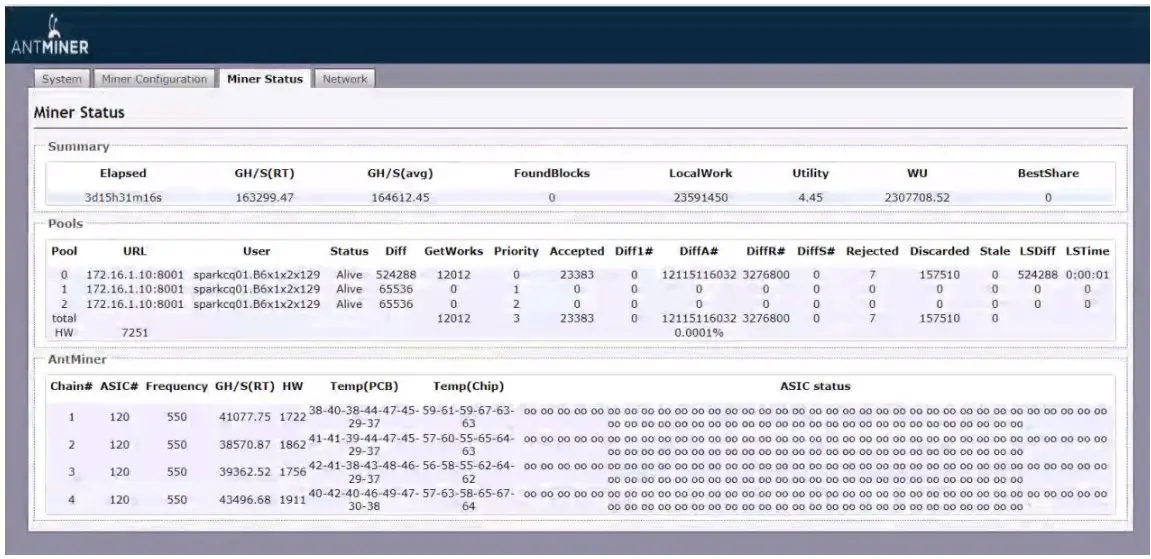This screenshot has width=1151, height=559.
Task: Select pool 0 Diff value 524288
Action: tap(396, 274)
